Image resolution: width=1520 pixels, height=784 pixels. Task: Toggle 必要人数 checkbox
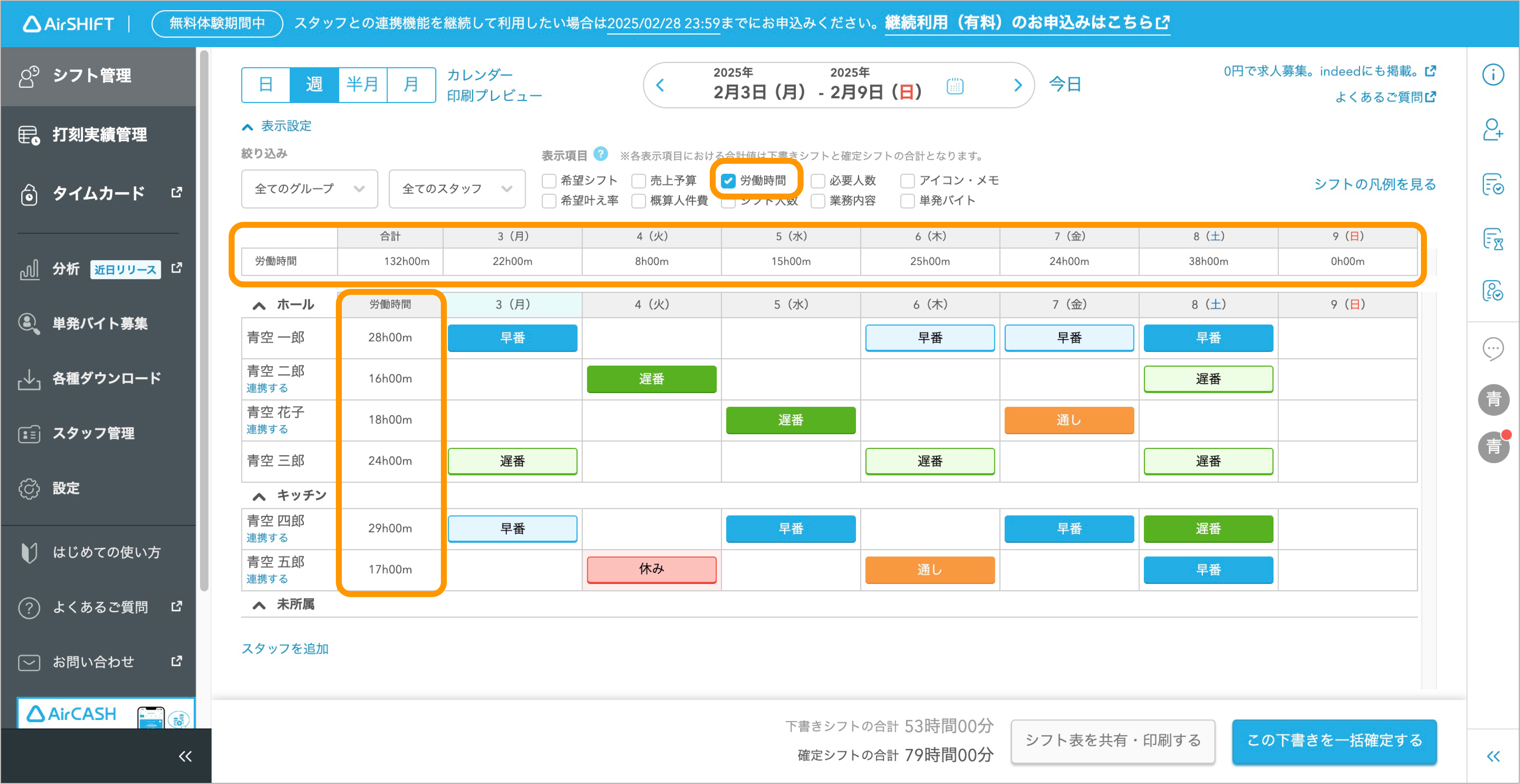pyautogui.click(x=818, y=181)
